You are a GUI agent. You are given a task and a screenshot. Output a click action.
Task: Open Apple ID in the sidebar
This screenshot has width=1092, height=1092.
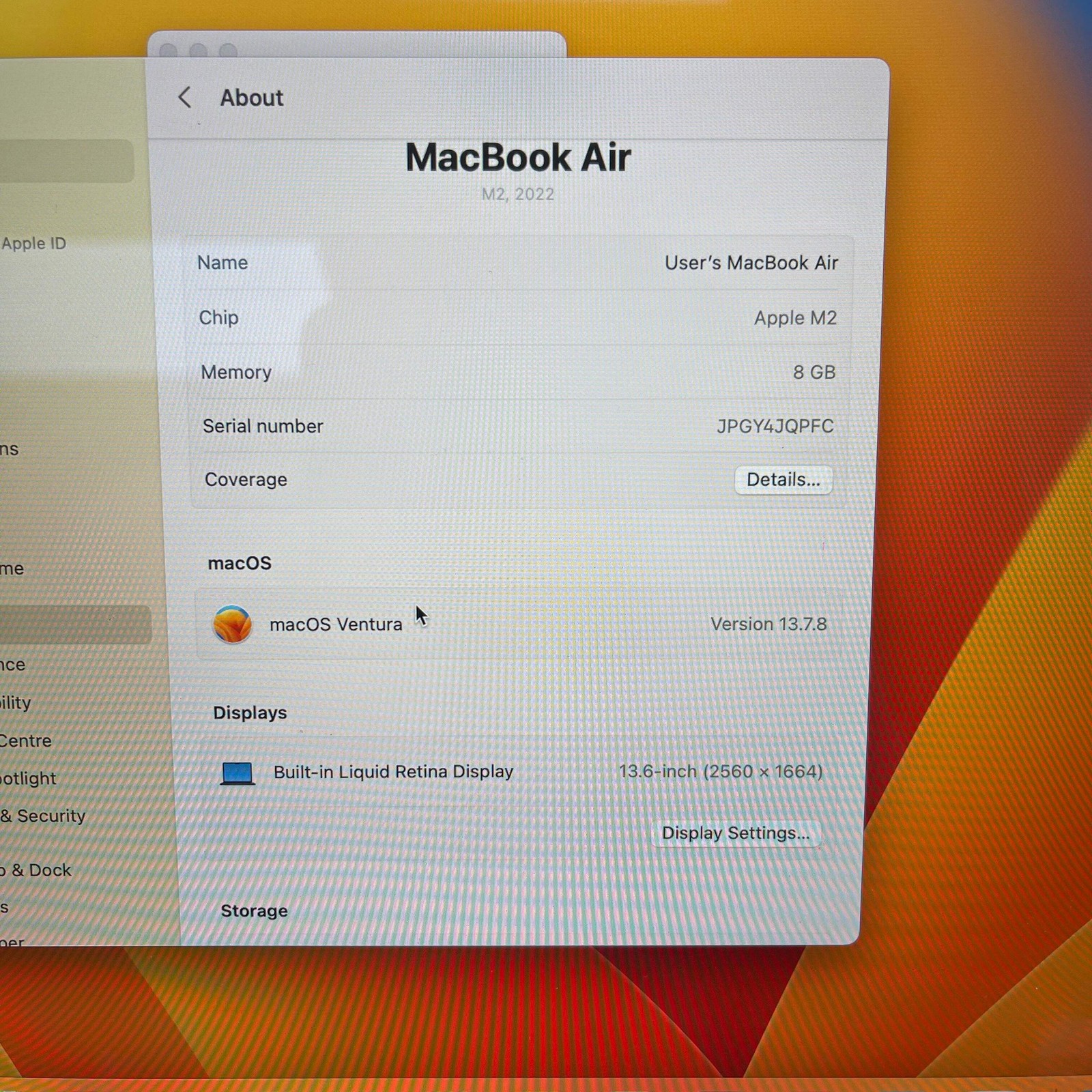pyautogui.click(x=33, y=244)
